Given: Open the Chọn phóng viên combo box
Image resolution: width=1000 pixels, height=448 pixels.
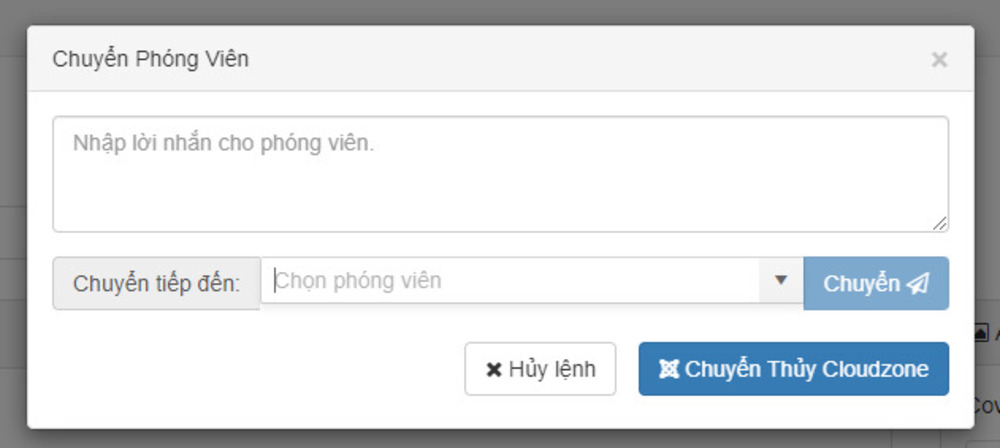Looking at the screenshot, I should [x=510, y=281].
